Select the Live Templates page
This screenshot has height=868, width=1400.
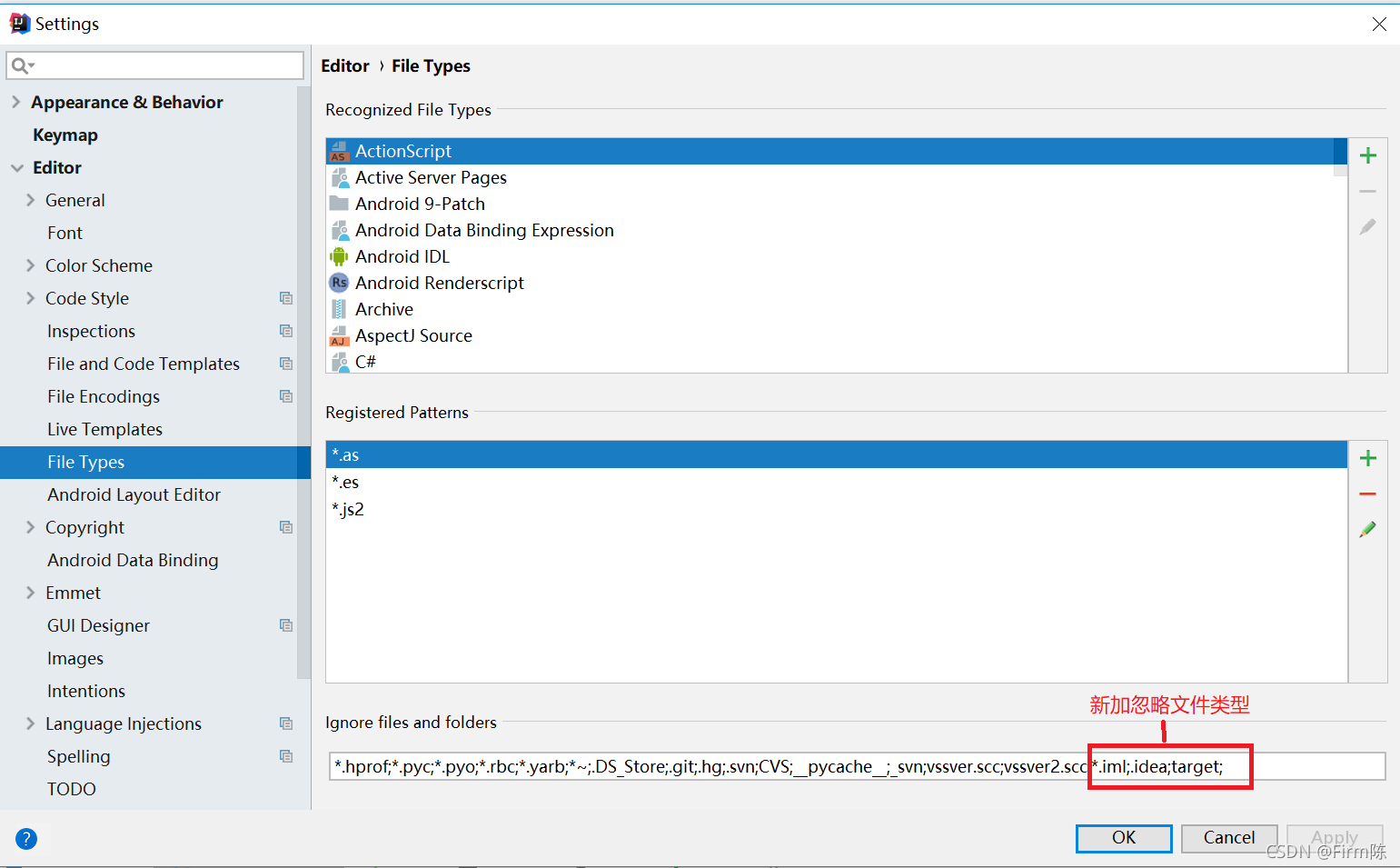104,429
